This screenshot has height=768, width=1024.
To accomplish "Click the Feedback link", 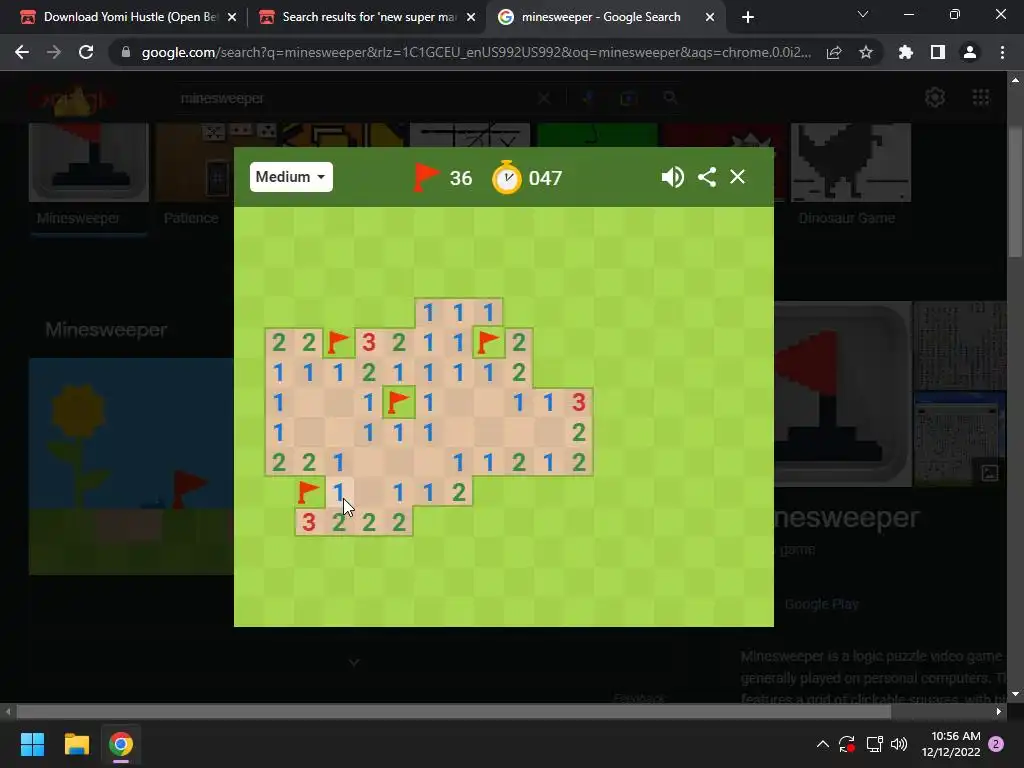I will pos(639,698).
